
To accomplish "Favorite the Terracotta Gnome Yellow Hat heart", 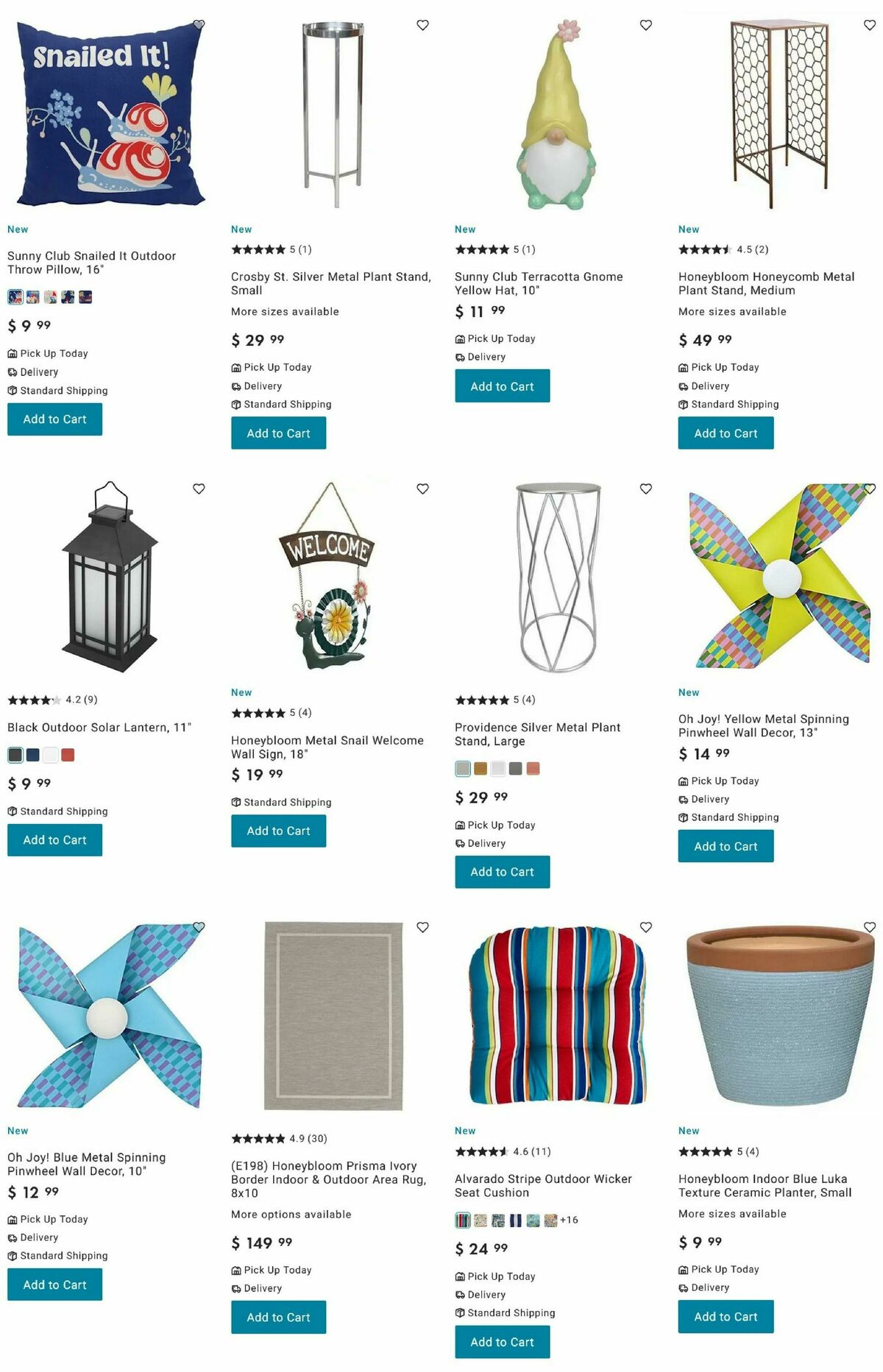I will 646,25.
